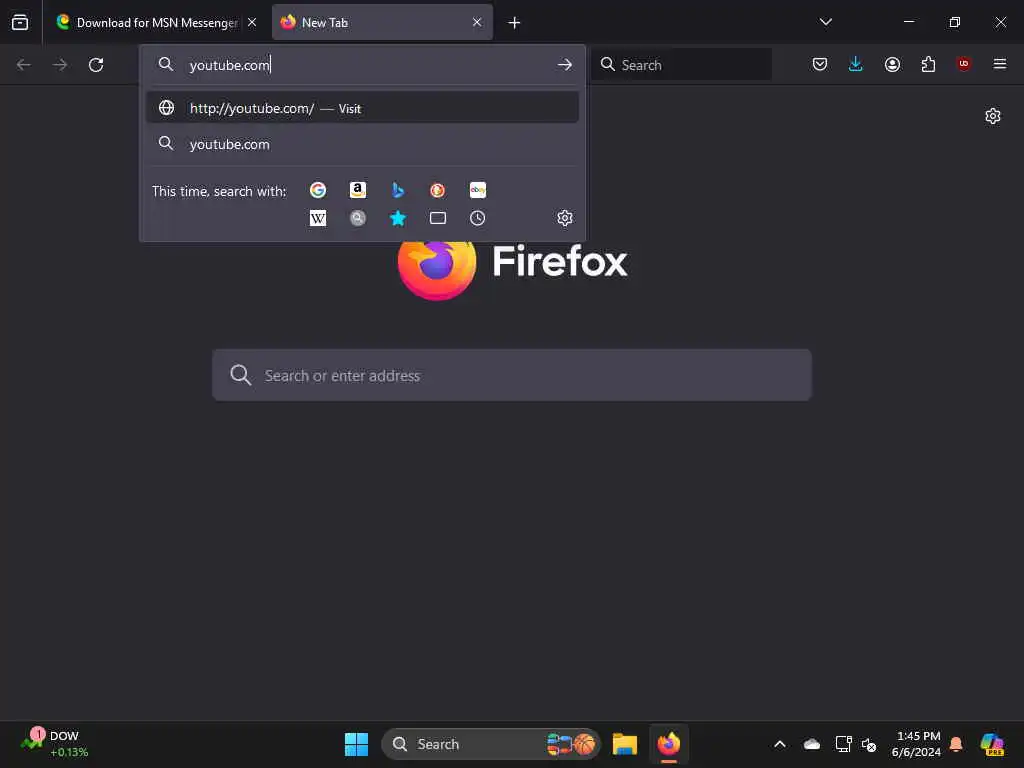
Task: Show the Downloads panel
Action: [x=856, y=64]
